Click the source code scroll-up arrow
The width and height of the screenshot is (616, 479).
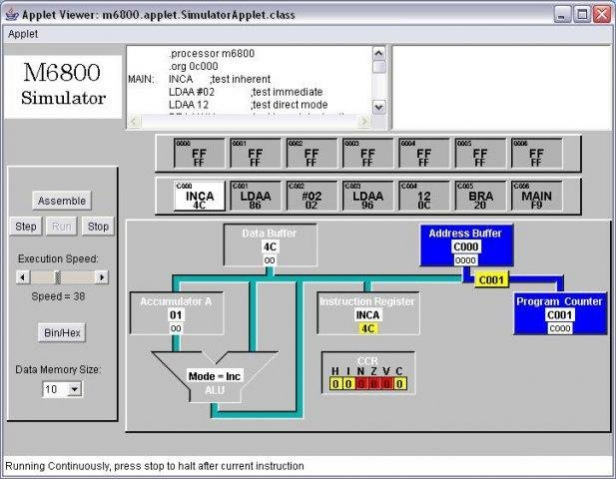pyautogui.click(x=379, y=53)
